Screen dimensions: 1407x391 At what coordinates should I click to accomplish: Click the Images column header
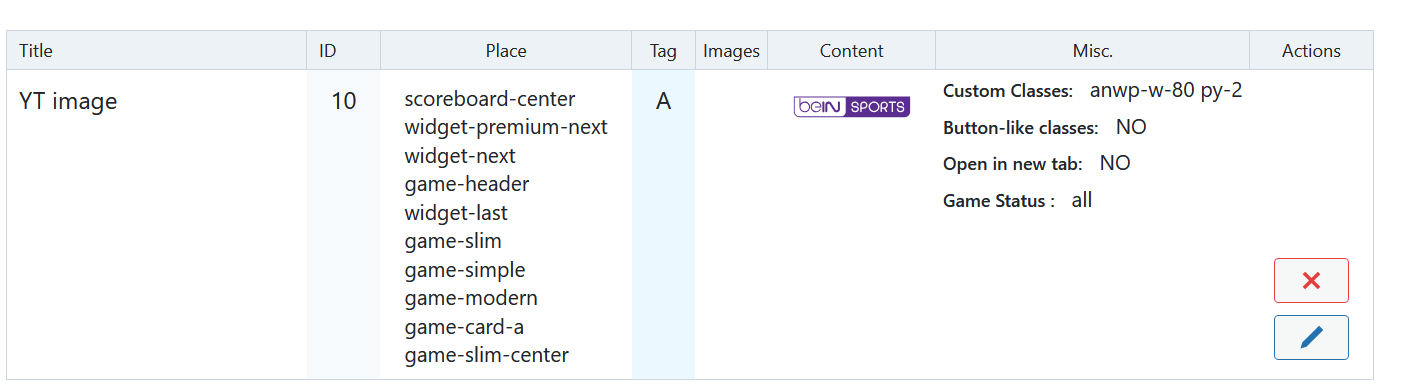731,51
